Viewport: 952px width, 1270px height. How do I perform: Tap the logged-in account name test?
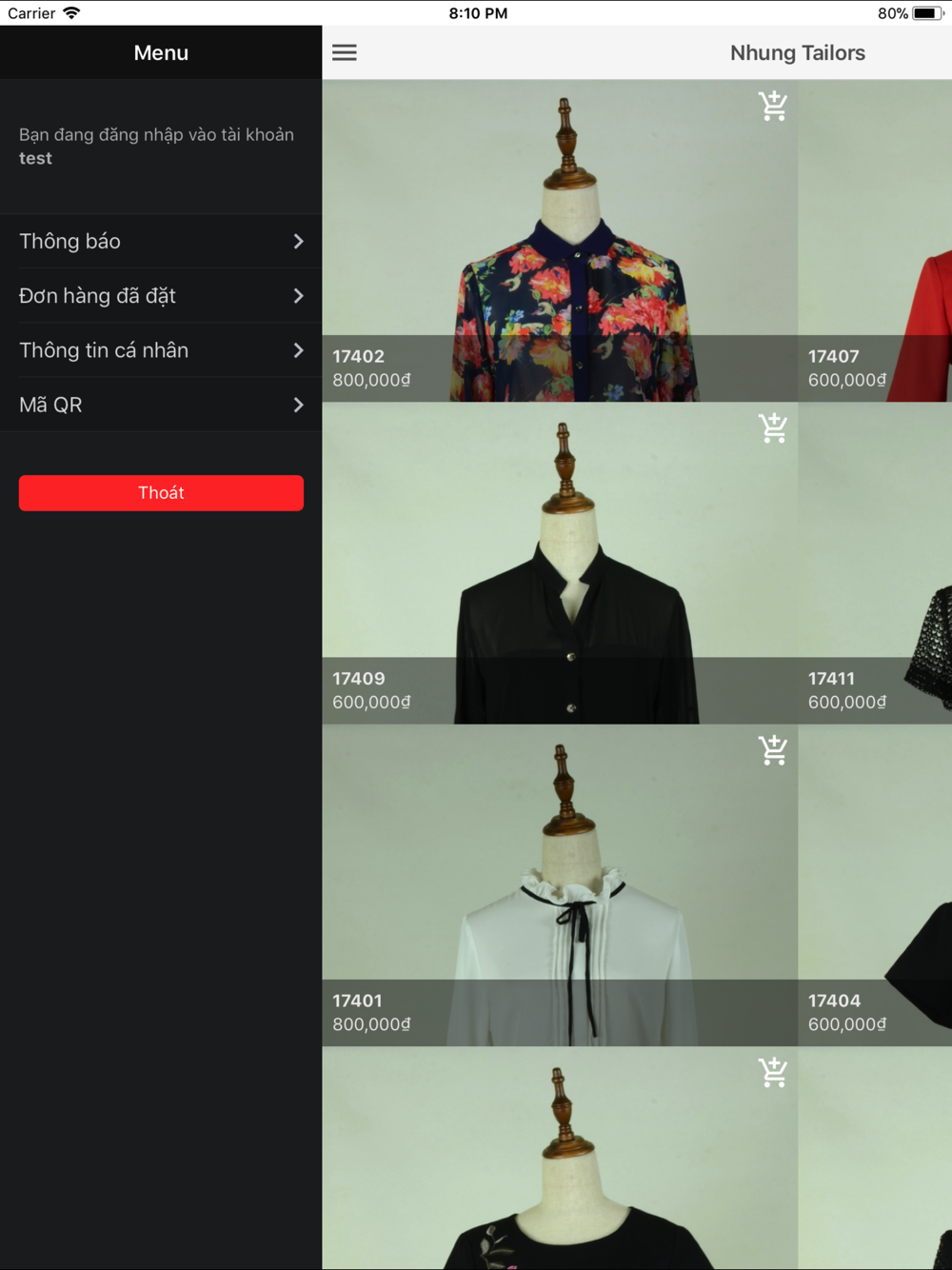click(35, 158)
